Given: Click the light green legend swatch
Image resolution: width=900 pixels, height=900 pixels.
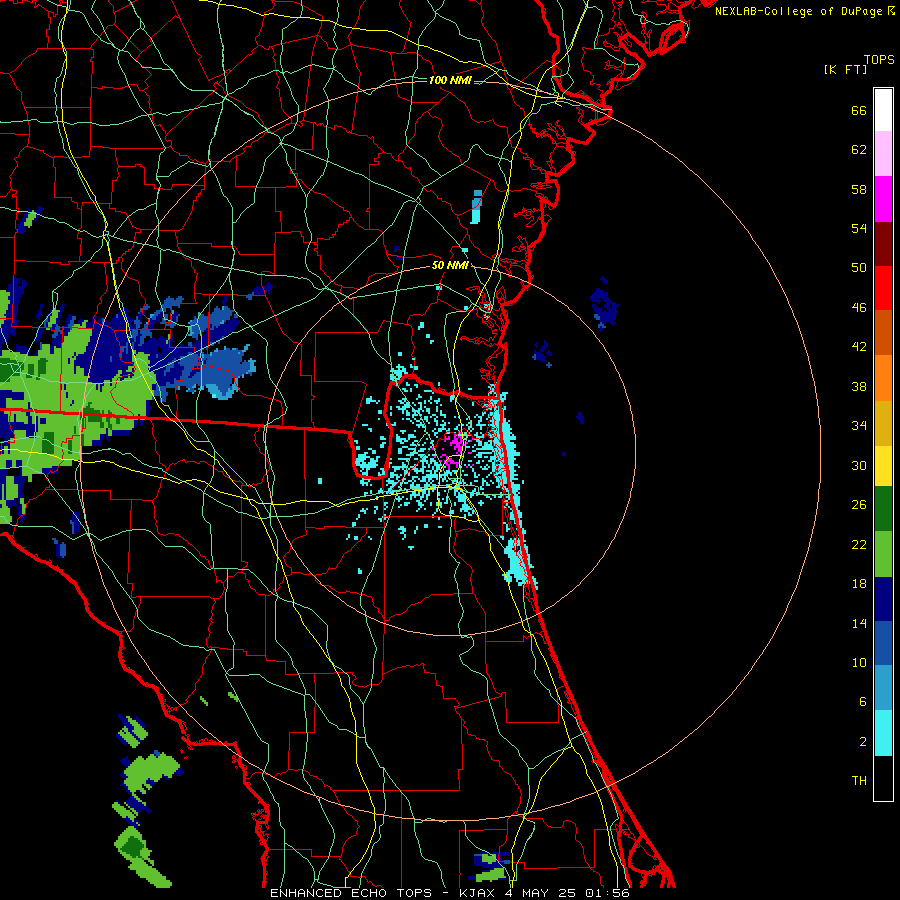Looking at the screenshot, I should (883, 554).
